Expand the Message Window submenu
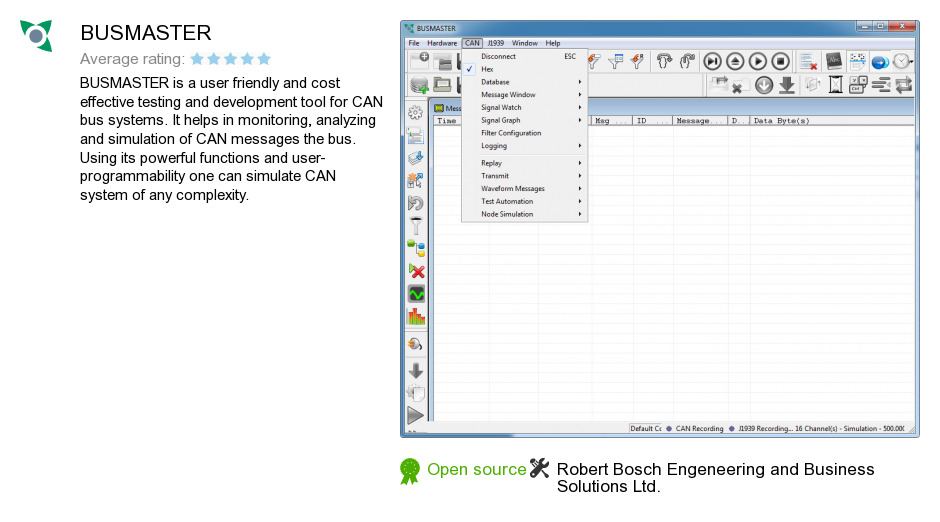This screenshot has width=940, height=522. click(524, 95)
